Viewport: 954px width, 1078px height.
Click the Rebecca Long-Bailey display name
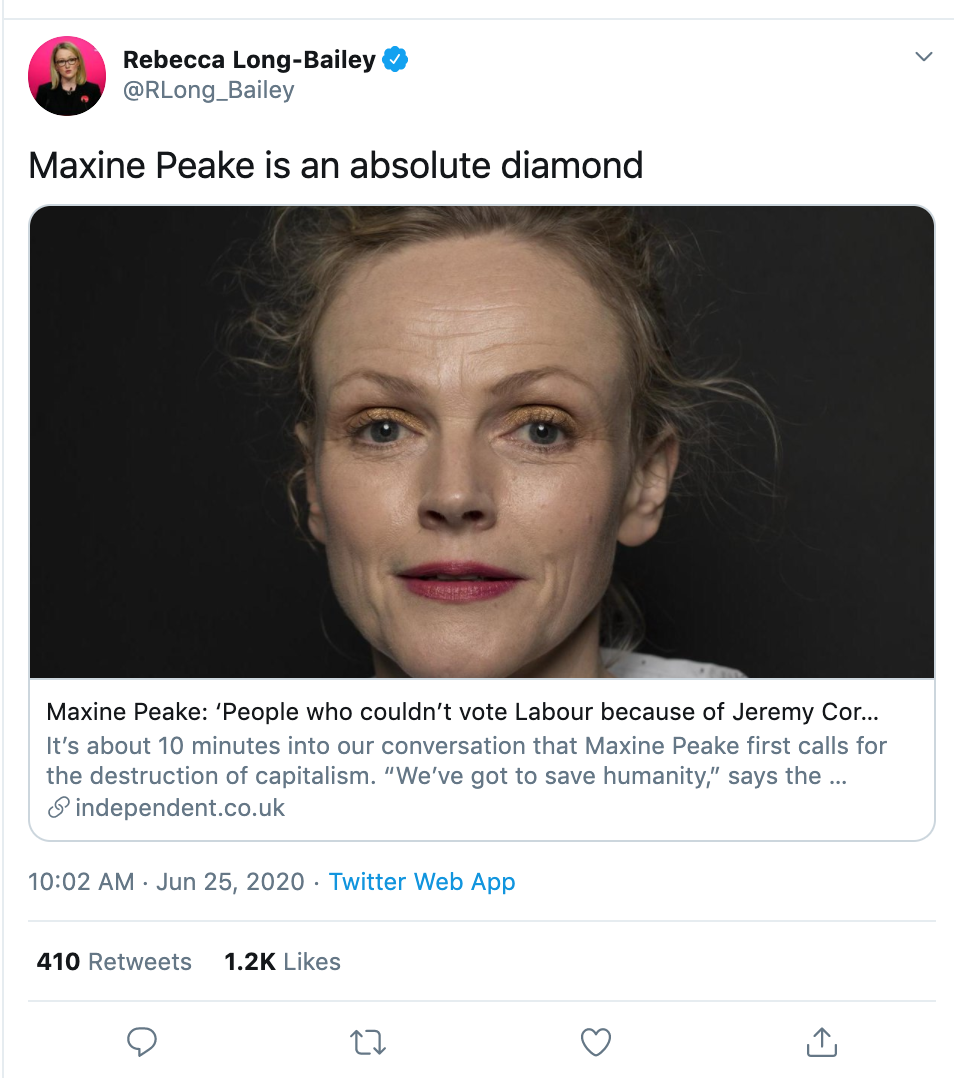click(x=249, y=60)
